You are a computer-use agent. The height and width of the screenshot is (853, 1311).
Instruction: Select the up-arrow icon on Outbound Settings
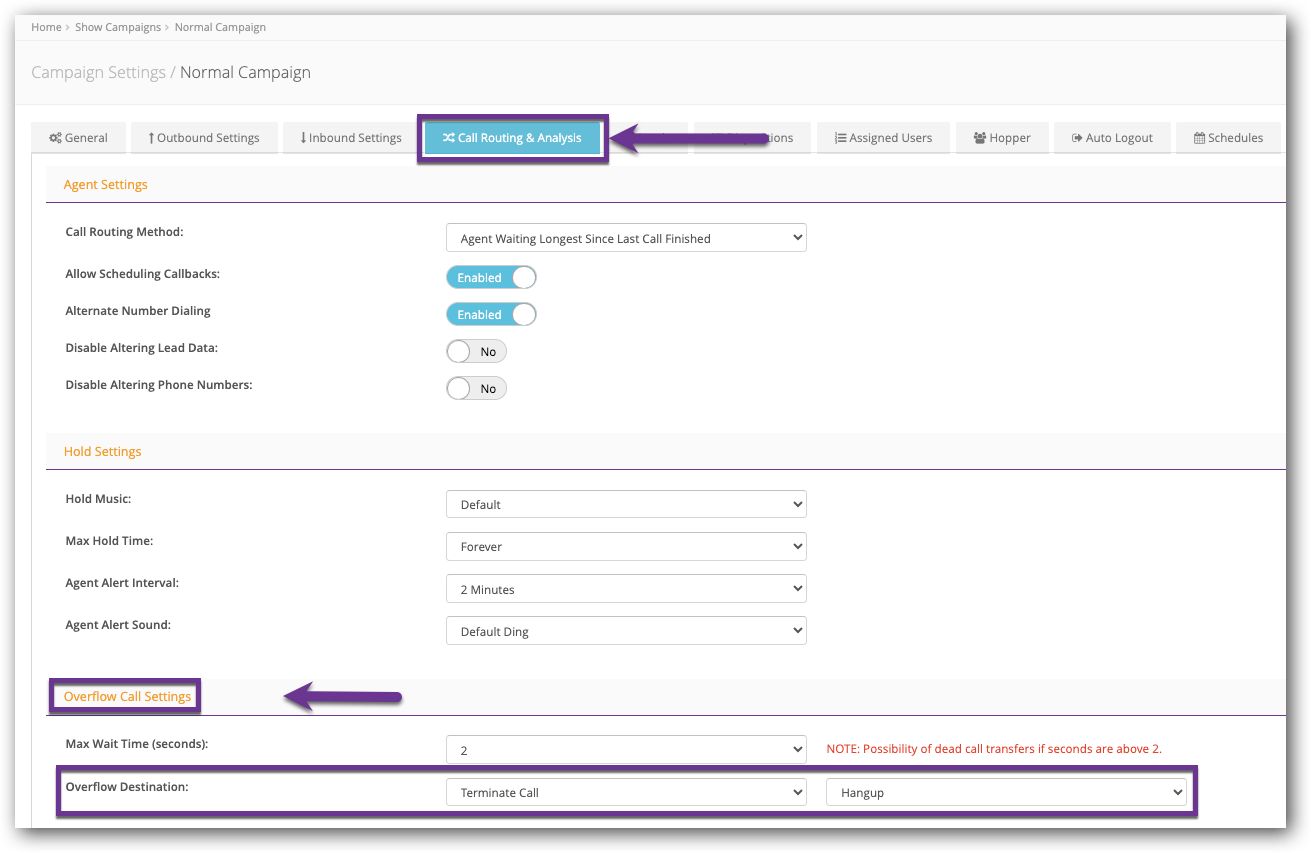(150, 137)
